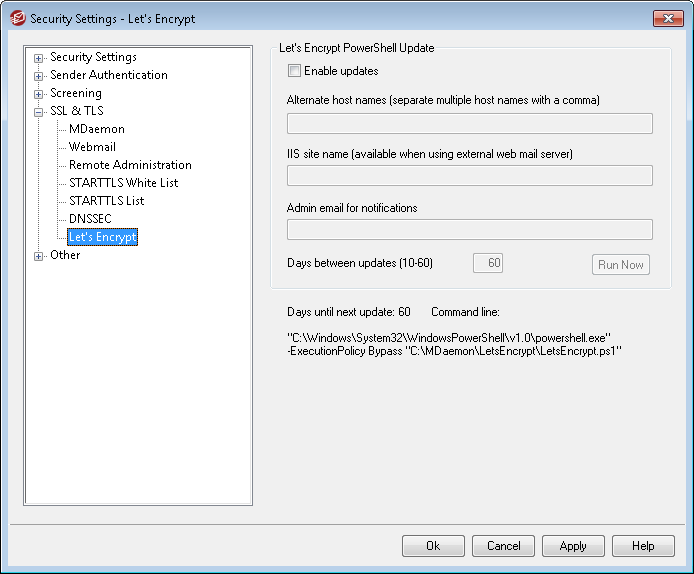The width and height of the screenshot is (694, 574).
Task: Expand the Sender Authentication node
Action: tap(39, 76)
